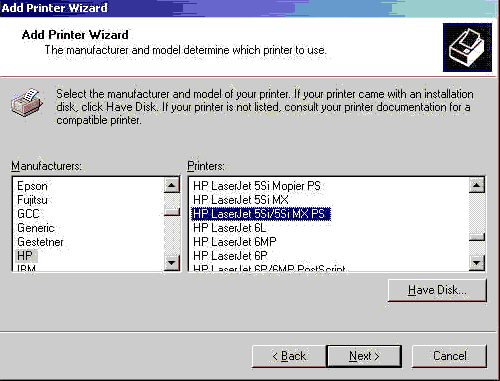Cancel the Add Printer Wizard

point(449,356)
